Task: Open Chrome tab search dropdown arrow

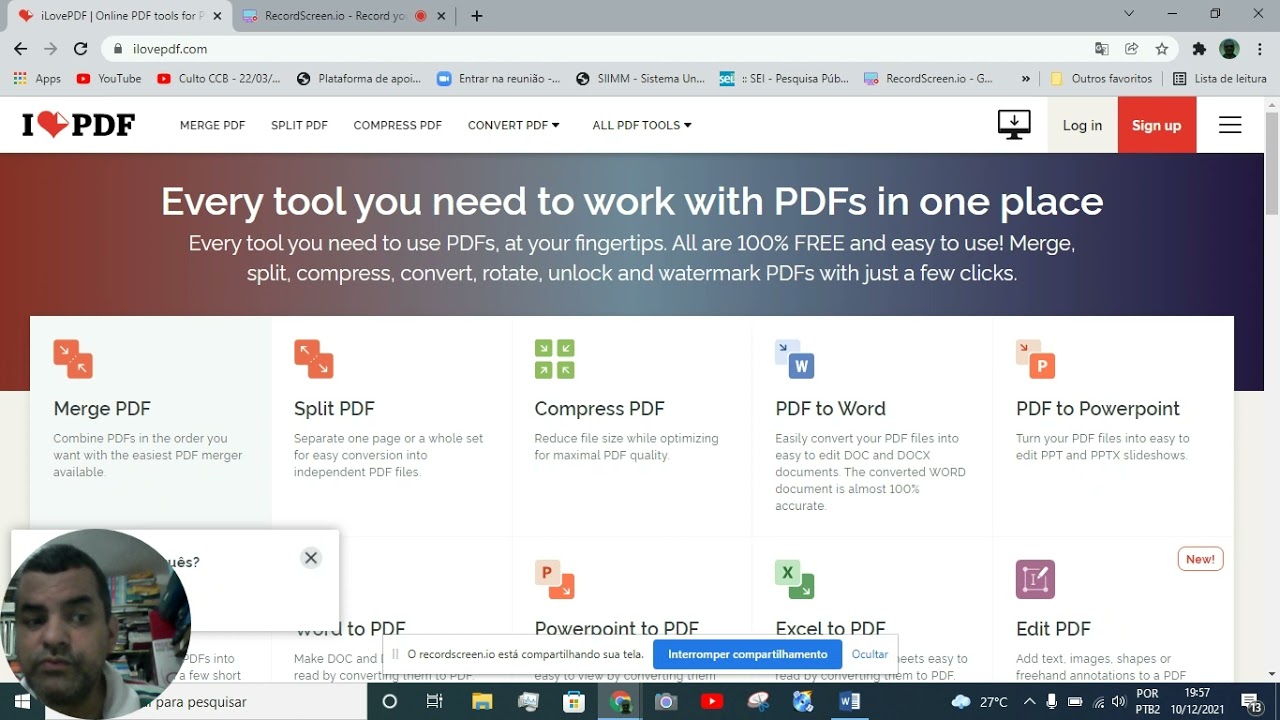Action: pos(1129,14)
